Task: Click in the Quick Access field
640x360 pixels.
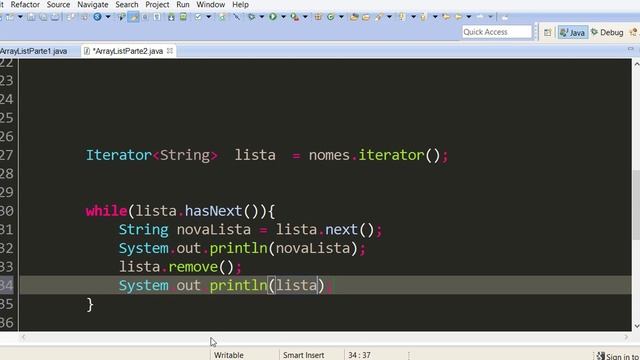Action: [497, 32]
